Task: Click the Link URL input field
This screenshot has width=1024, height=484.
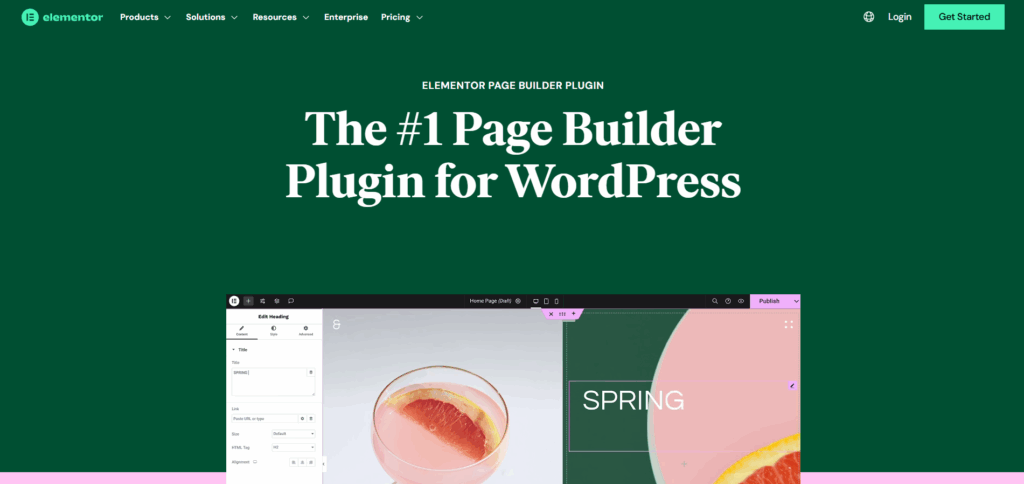Action: (264, 419)
